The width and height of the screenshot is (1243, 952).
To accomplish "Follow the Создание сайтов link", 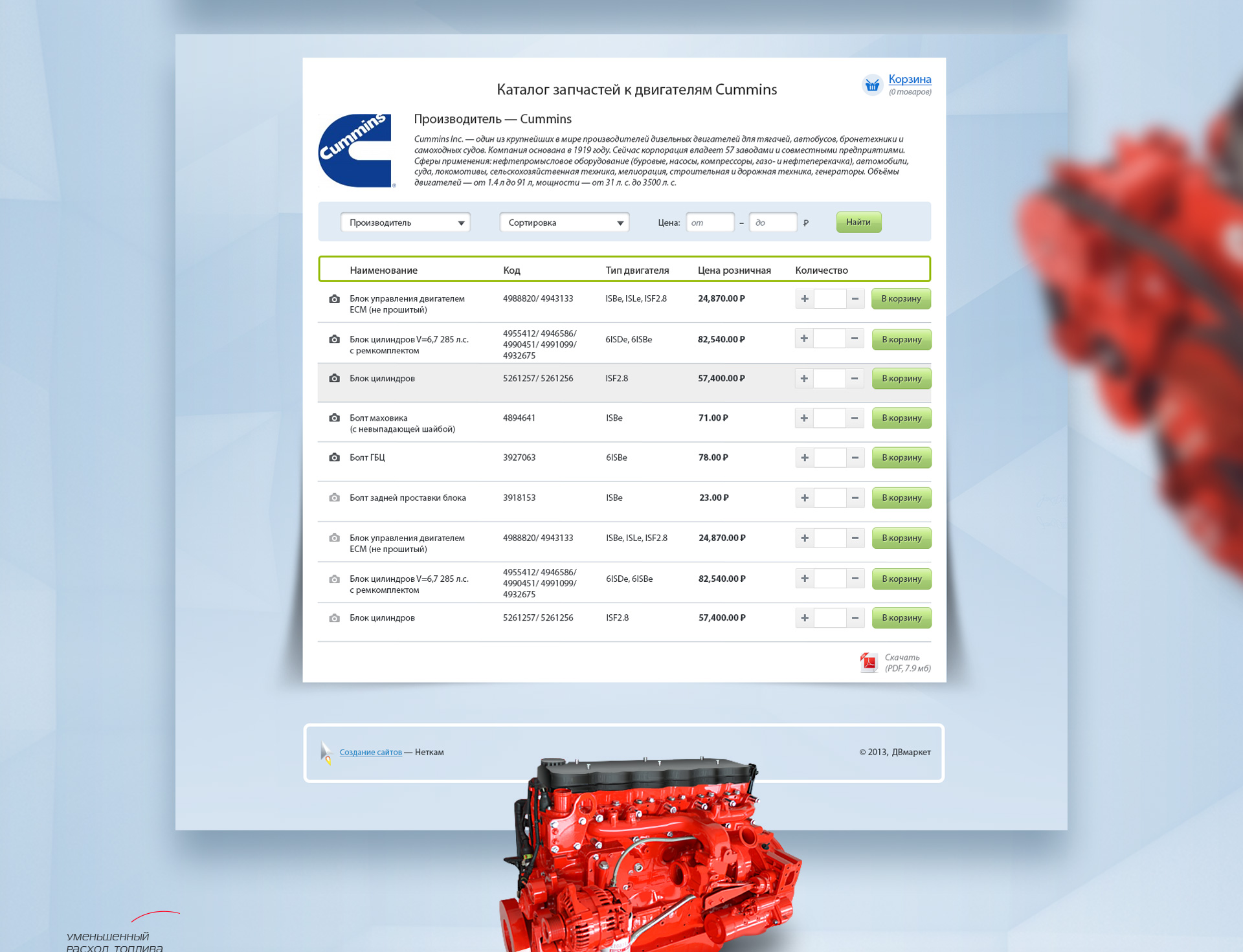I will pos(370,752).
